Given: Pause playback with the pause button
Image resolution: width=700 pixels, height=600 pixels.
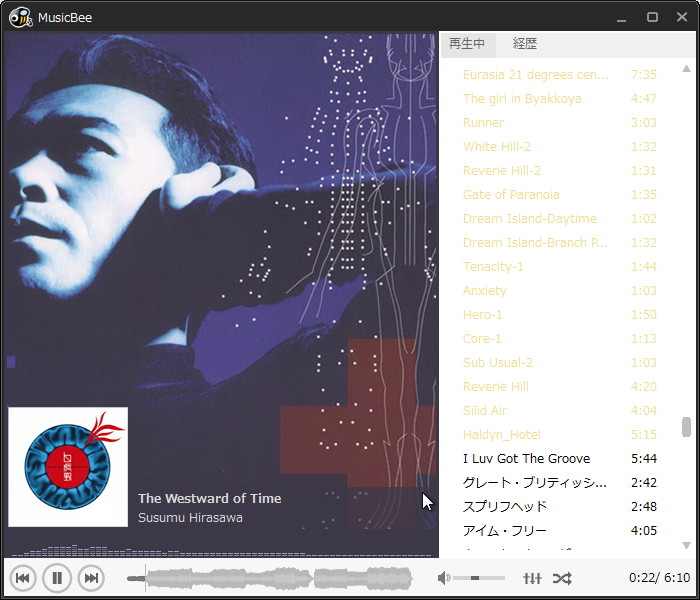Looking at the screenshot, I should 57,578.
